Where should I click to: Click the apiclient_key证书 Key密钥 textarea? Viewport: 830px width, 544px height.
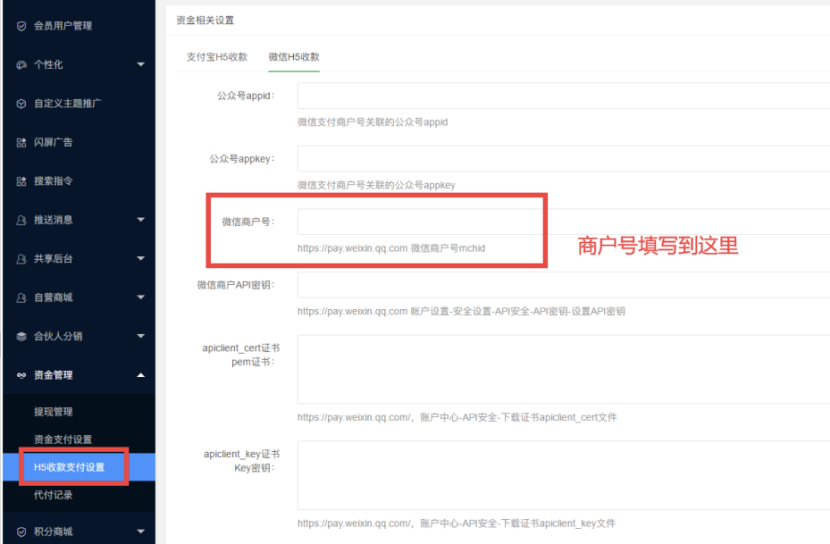click(x=564, y=475)
